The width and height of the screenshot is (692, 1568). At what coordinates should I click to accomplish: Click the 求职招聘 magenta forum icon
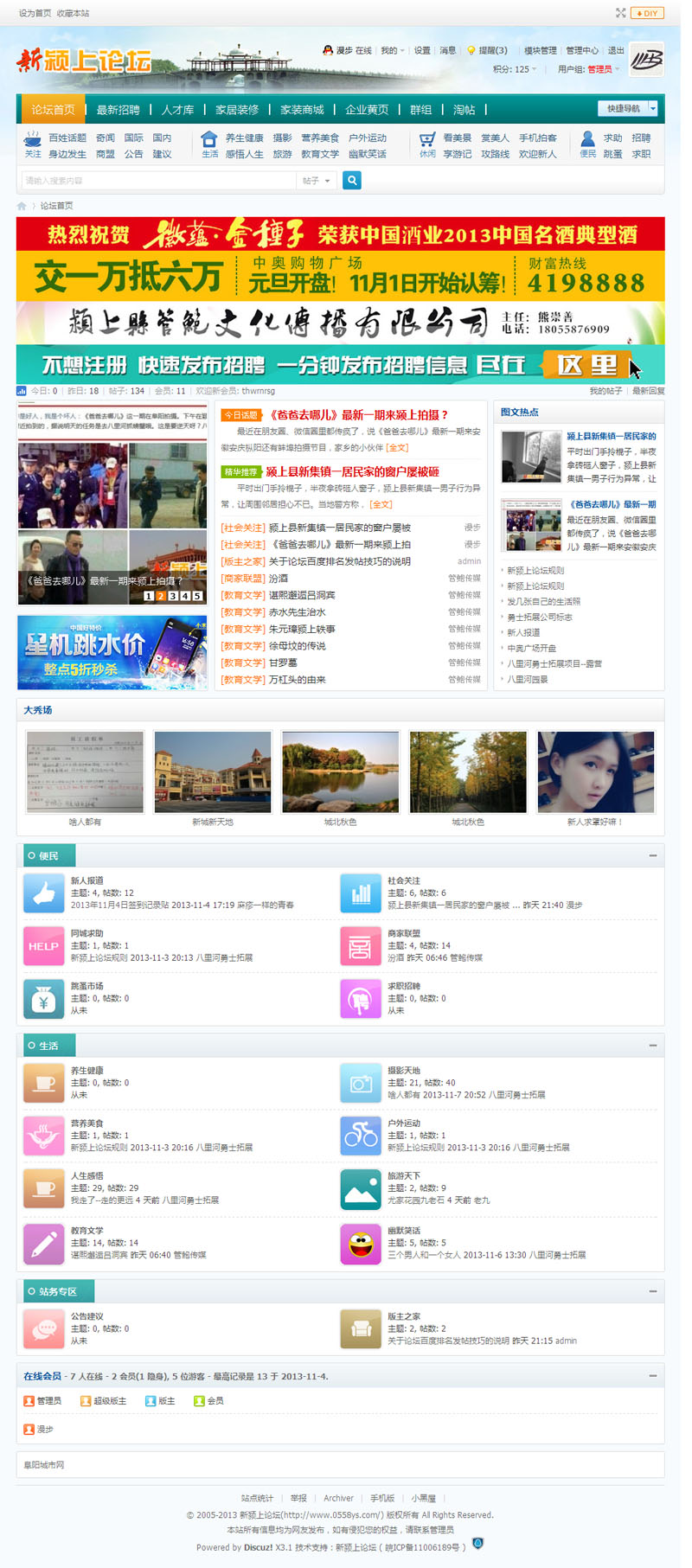(x=361, y=999)
